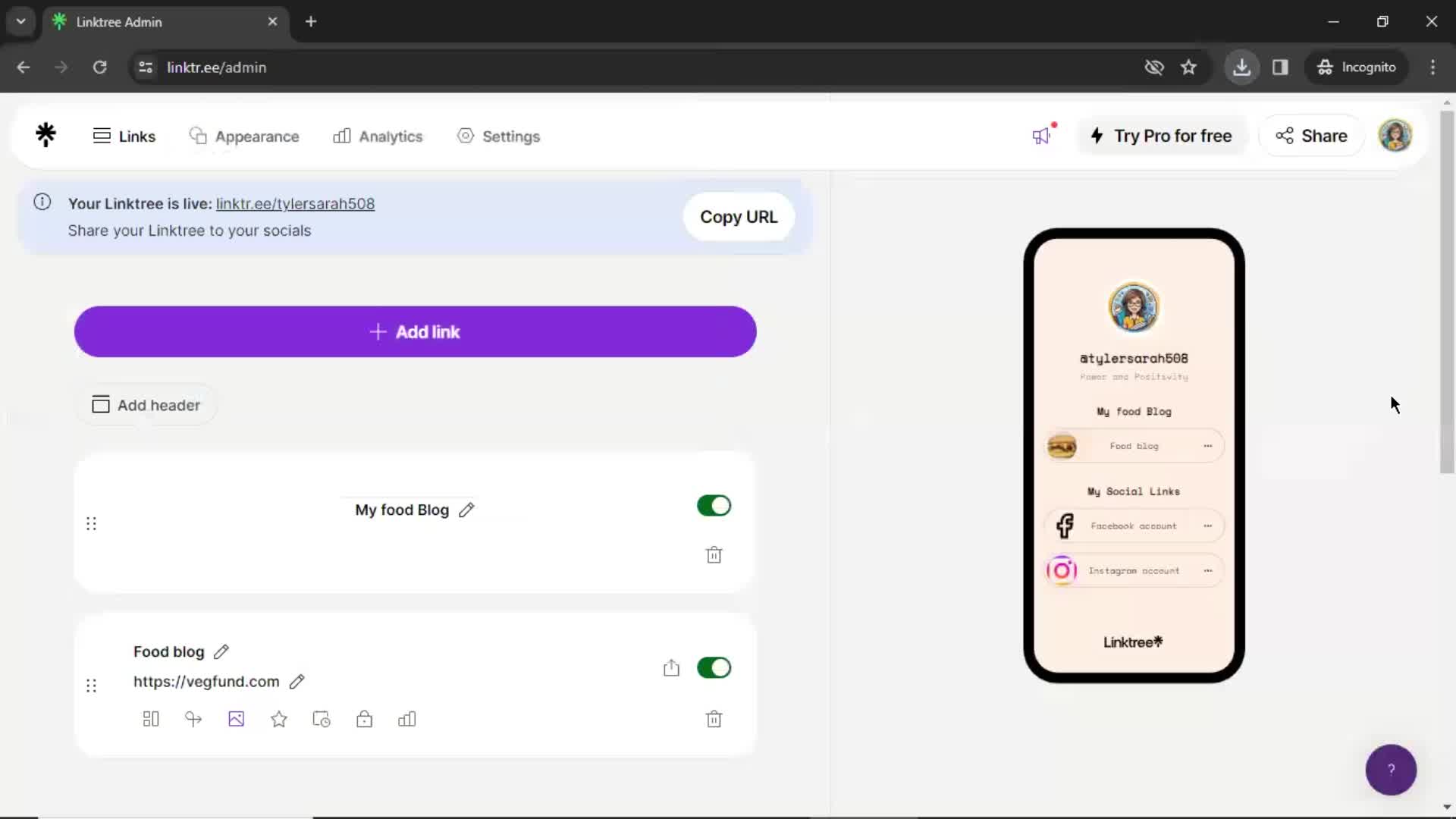The image size is (1456, 819).
Task: Toggle the Food blog link on/off
Action: pos(714,668)
